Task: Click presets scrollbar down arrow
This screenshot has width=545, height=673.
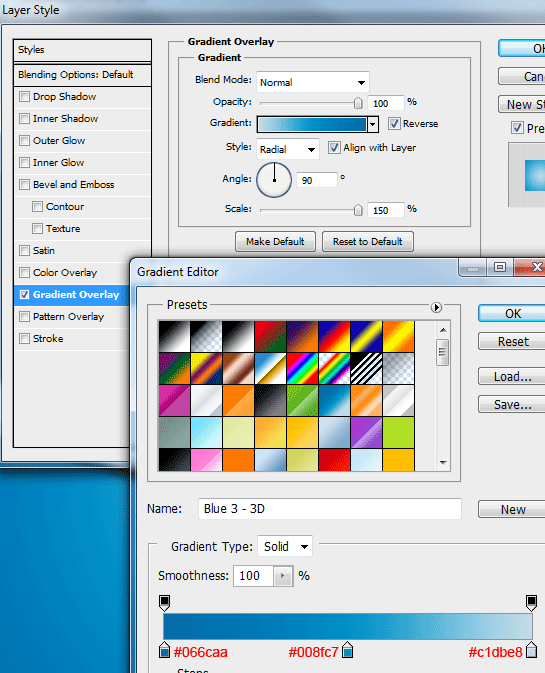Action: click(443, 463)
